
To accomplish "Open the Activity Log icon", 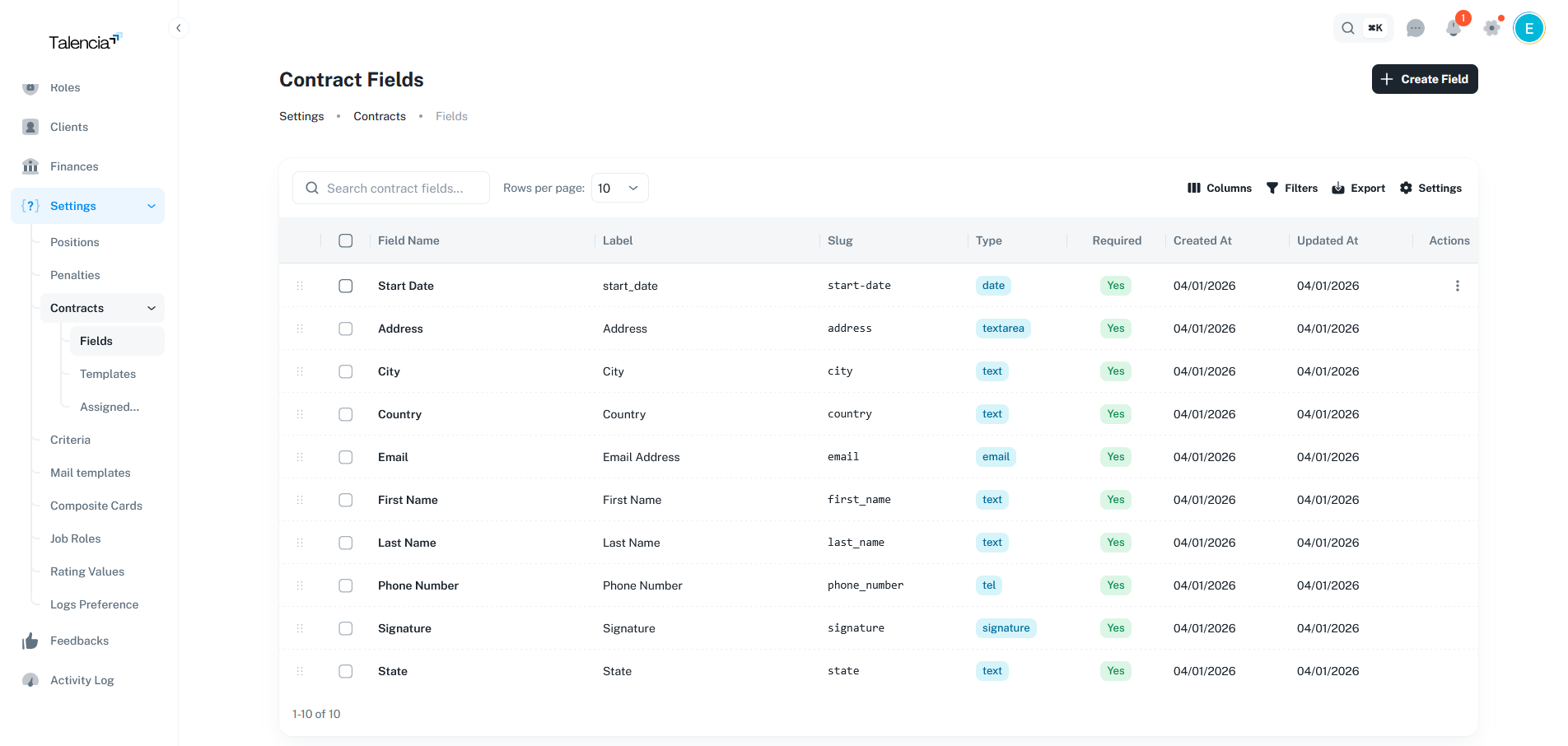I will click(x=30, y=680).
